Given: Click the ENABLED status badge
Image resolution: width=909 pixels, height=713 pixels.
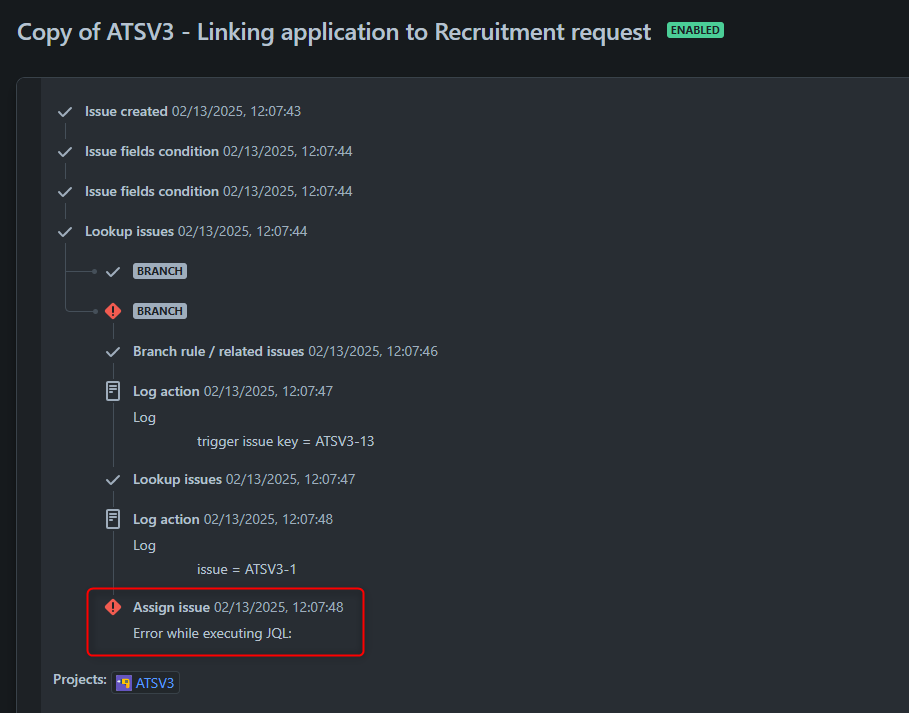Looking at the screenshot, I should coord(695,30).
